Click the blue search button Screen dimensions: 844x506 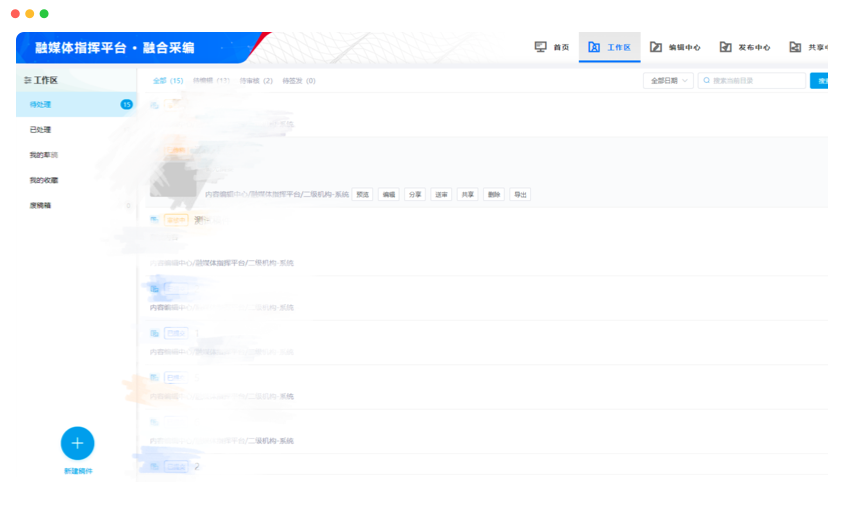click(819, 81)
